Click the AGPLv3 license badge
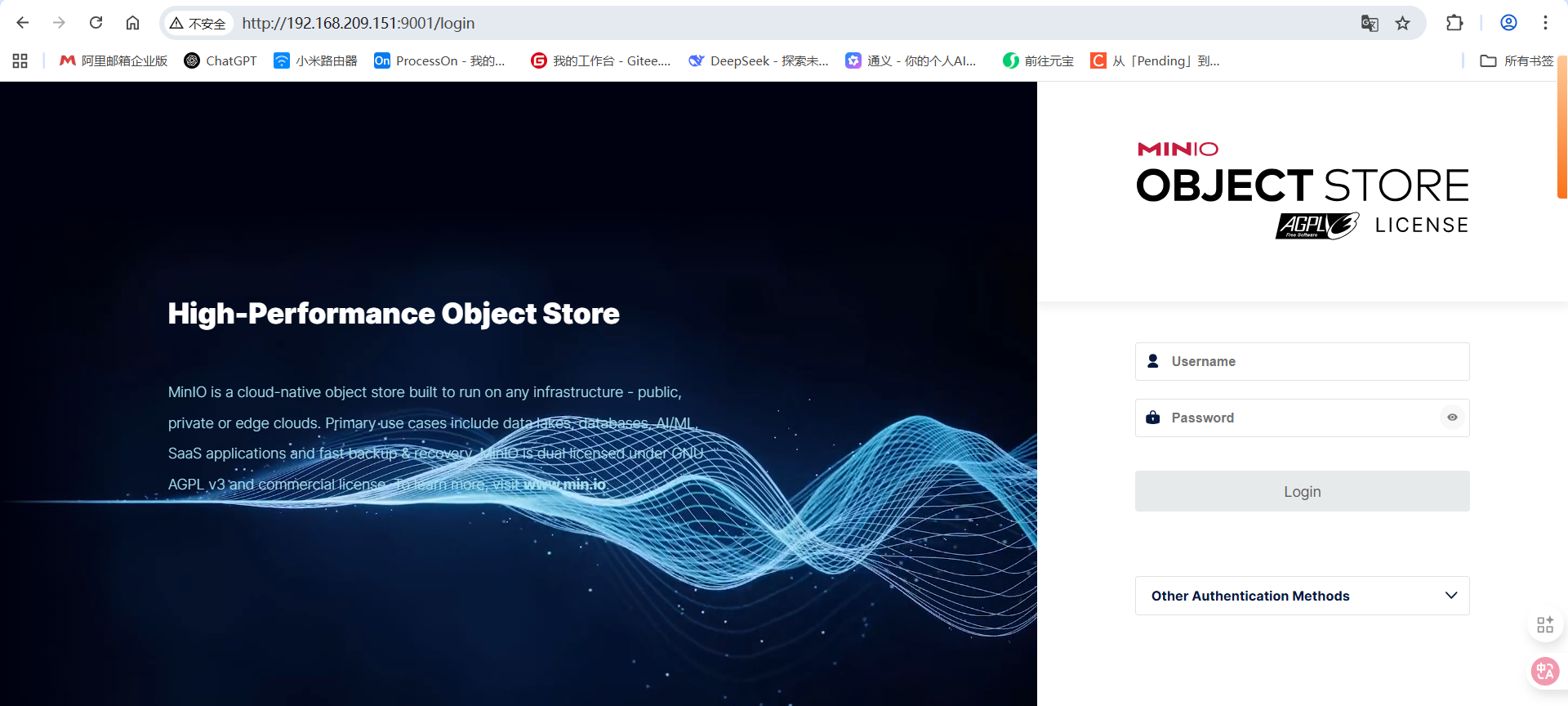This screenshot has height=706, width=1568. 1317,226
